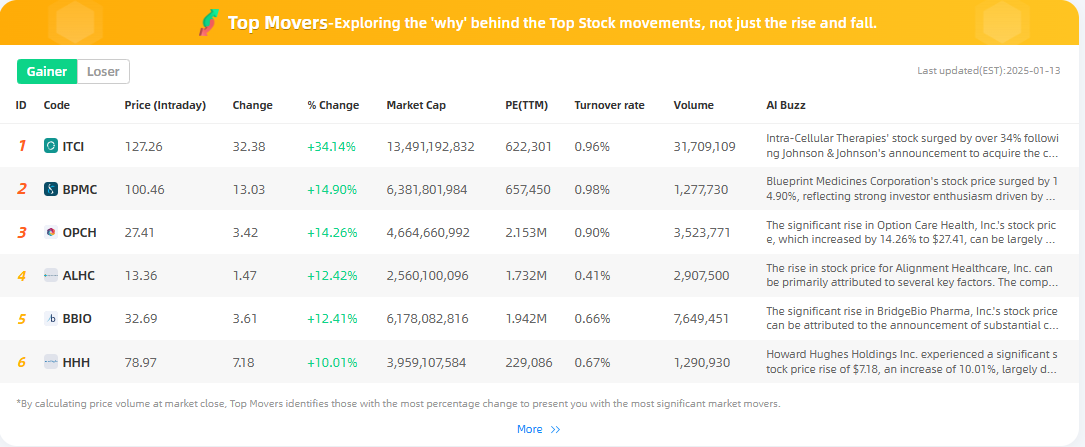Image resolution: width=1085 pixels, height=447 pixels.
Task: Read the Howard Hughes Holdings AI Buzz summary
Action: [x=912, y=362]
